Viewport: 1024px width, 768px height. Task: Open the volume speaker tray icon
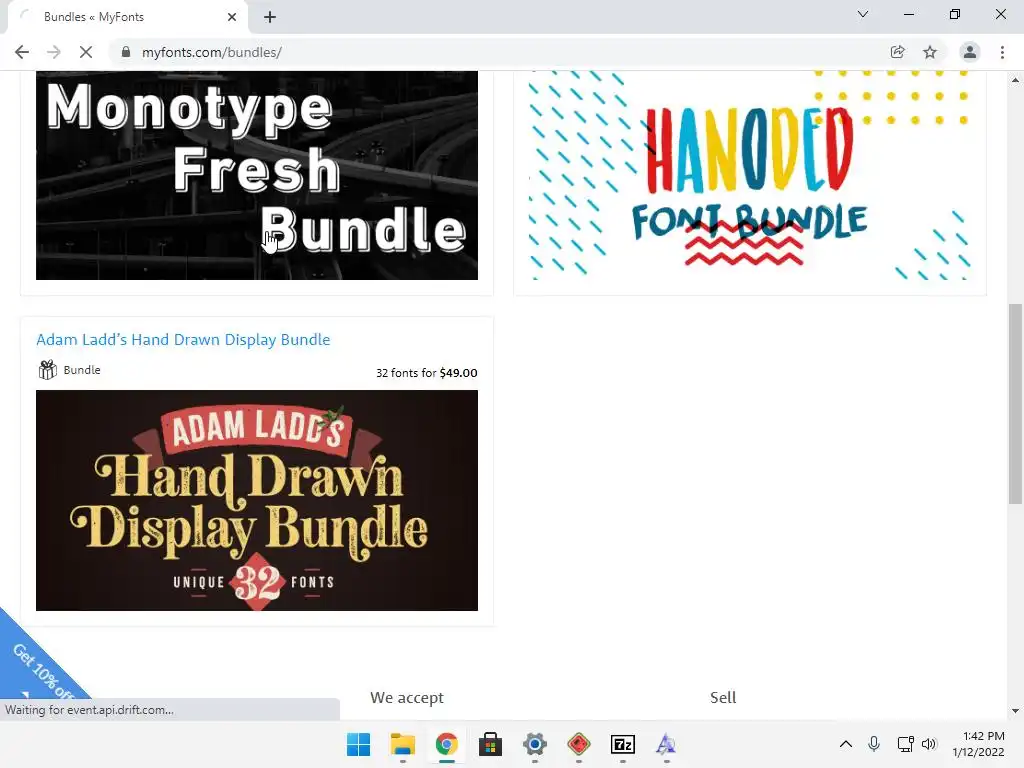[929, 744]
